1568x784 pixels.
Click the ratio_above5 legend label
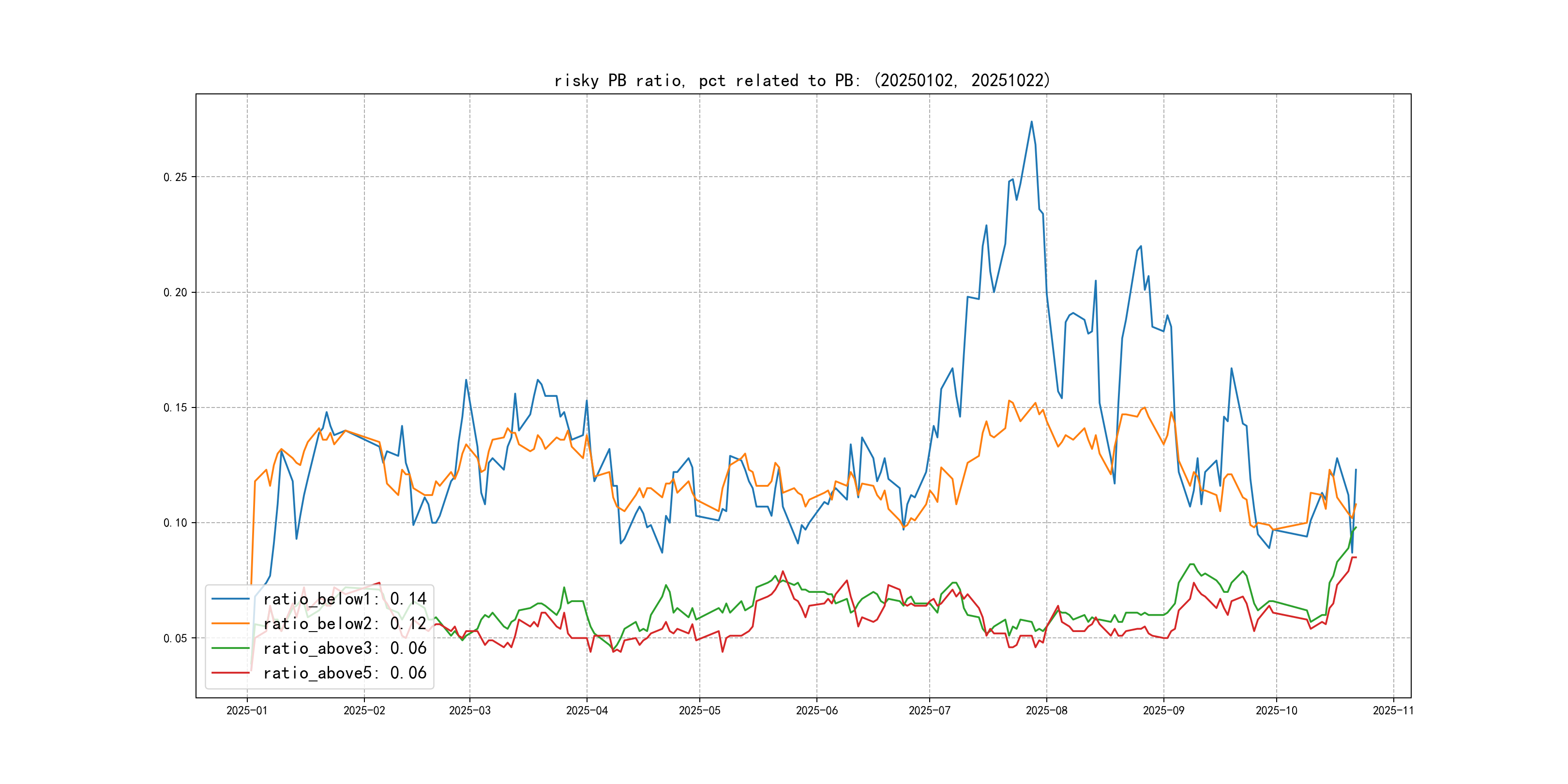coord(345,673)
